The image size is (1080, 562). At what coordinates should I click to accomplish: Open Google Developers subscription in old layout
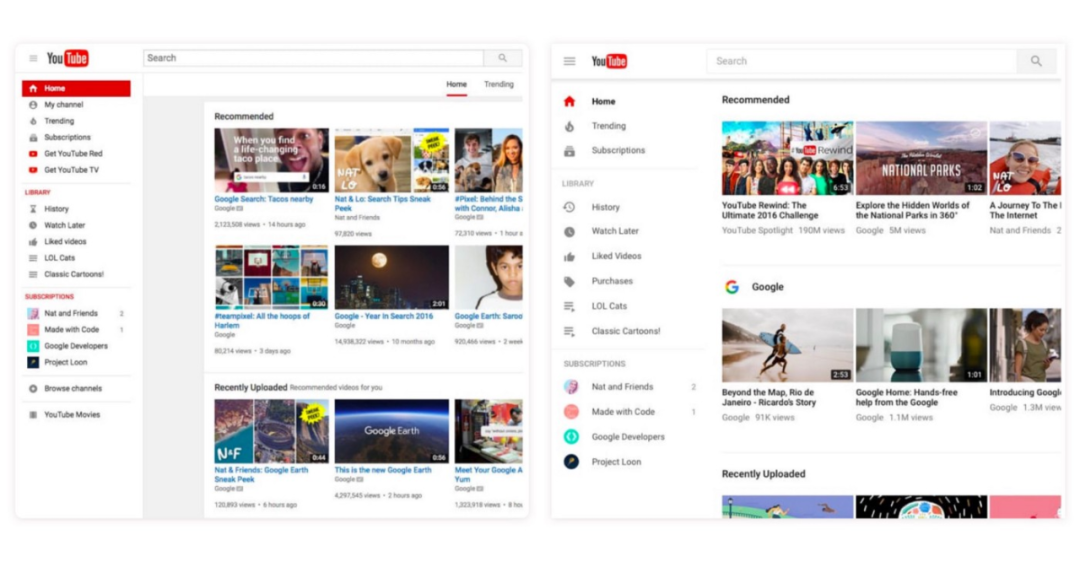pyautogui.click(x=76, y=346)
